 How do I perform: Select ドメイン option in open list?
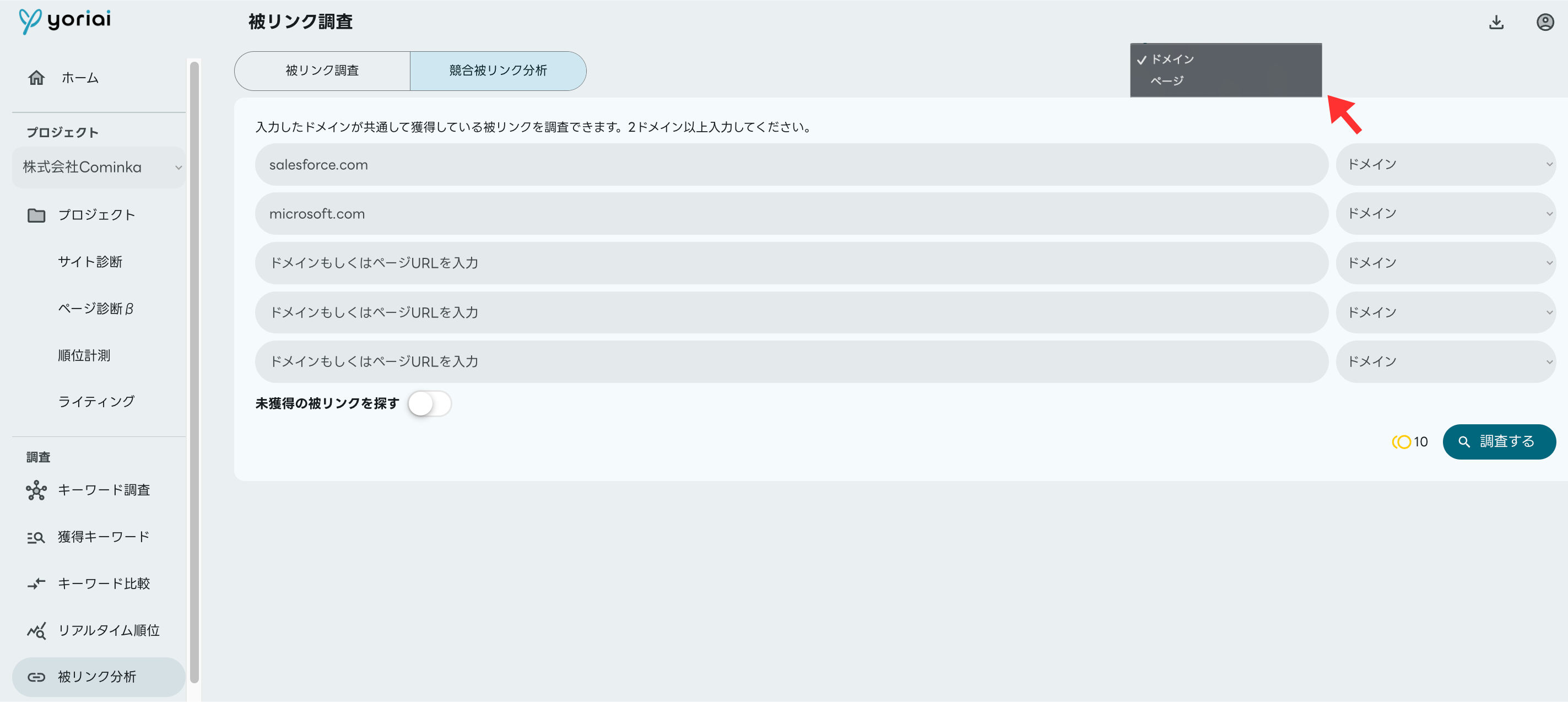point(1226,59)
